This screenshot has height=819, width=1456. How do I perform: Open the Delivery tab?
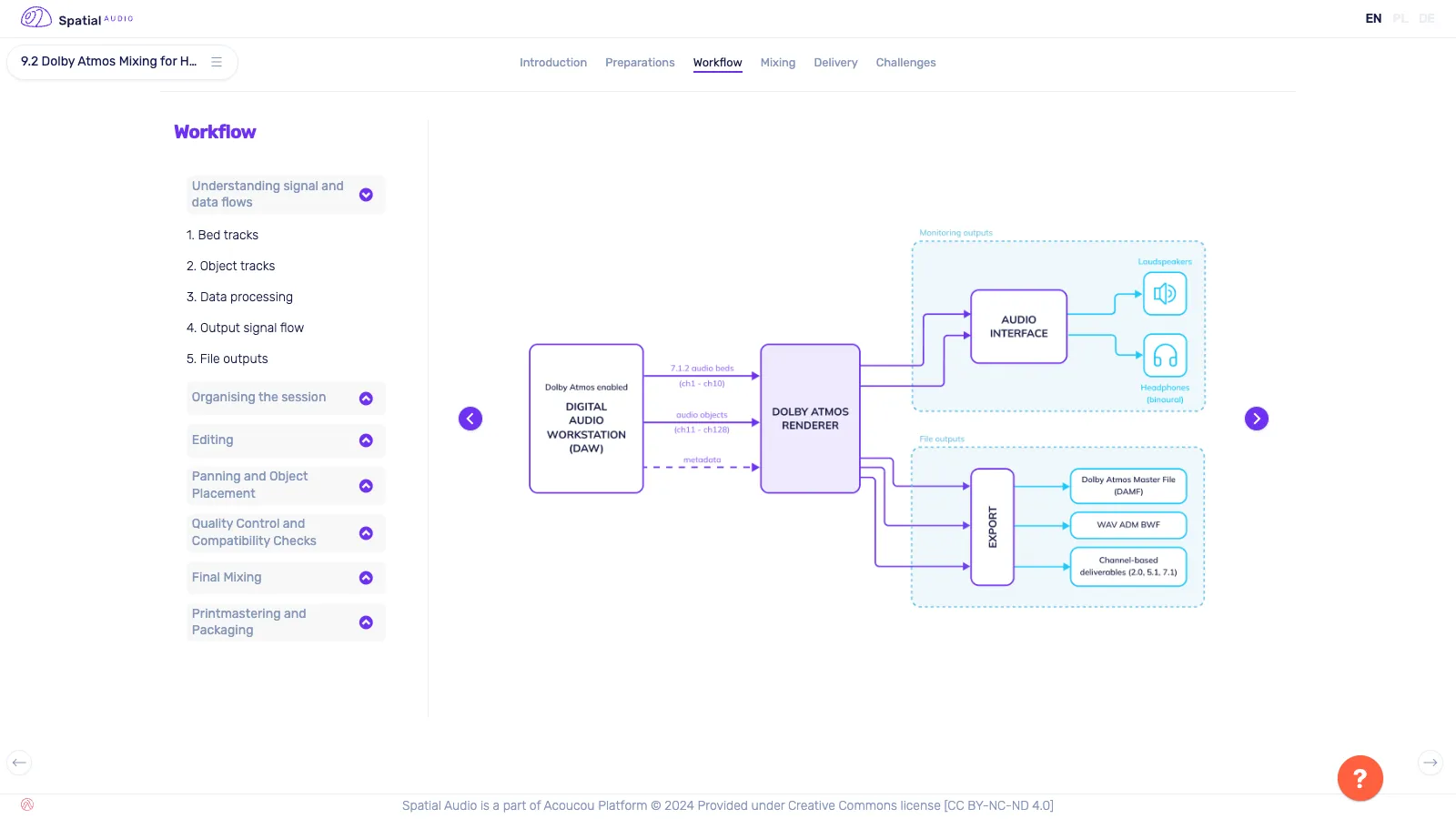tap(835, 63)
